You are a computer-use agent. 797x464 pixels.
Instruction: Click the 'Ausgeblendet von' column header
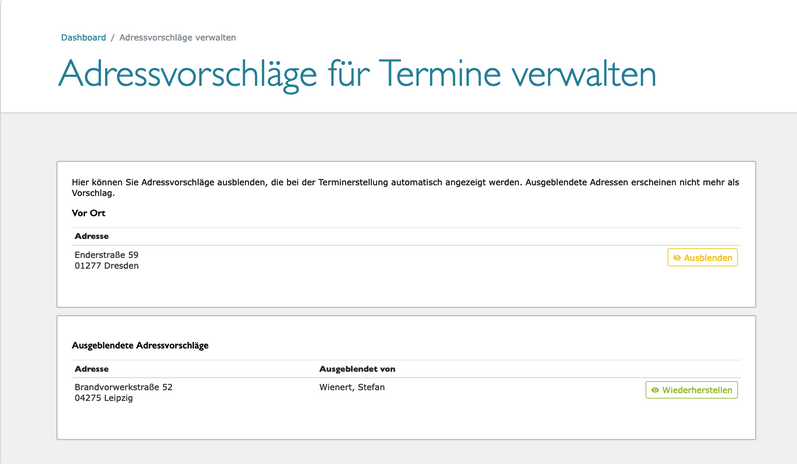(x=357, y=369)
